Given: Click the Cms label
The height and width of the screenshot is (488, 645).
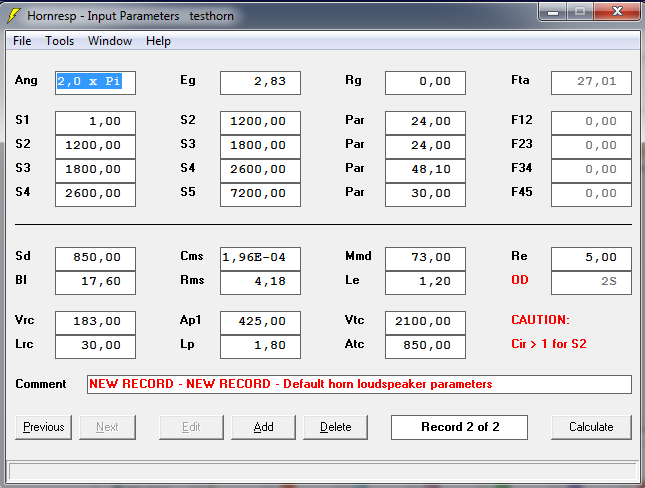Looking at the screenshot, I should (x=192, y=256).
